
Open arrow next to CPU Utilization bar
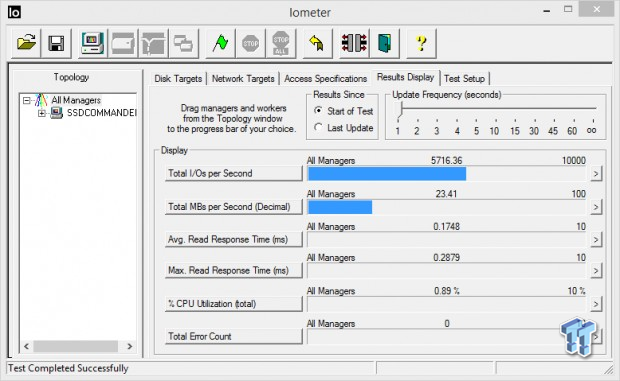(596, 304)
